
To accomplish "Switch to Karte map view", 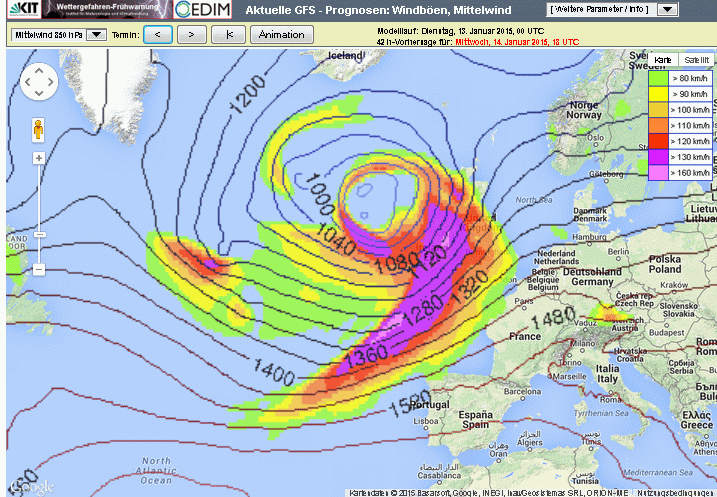I will tap(662, 60).
